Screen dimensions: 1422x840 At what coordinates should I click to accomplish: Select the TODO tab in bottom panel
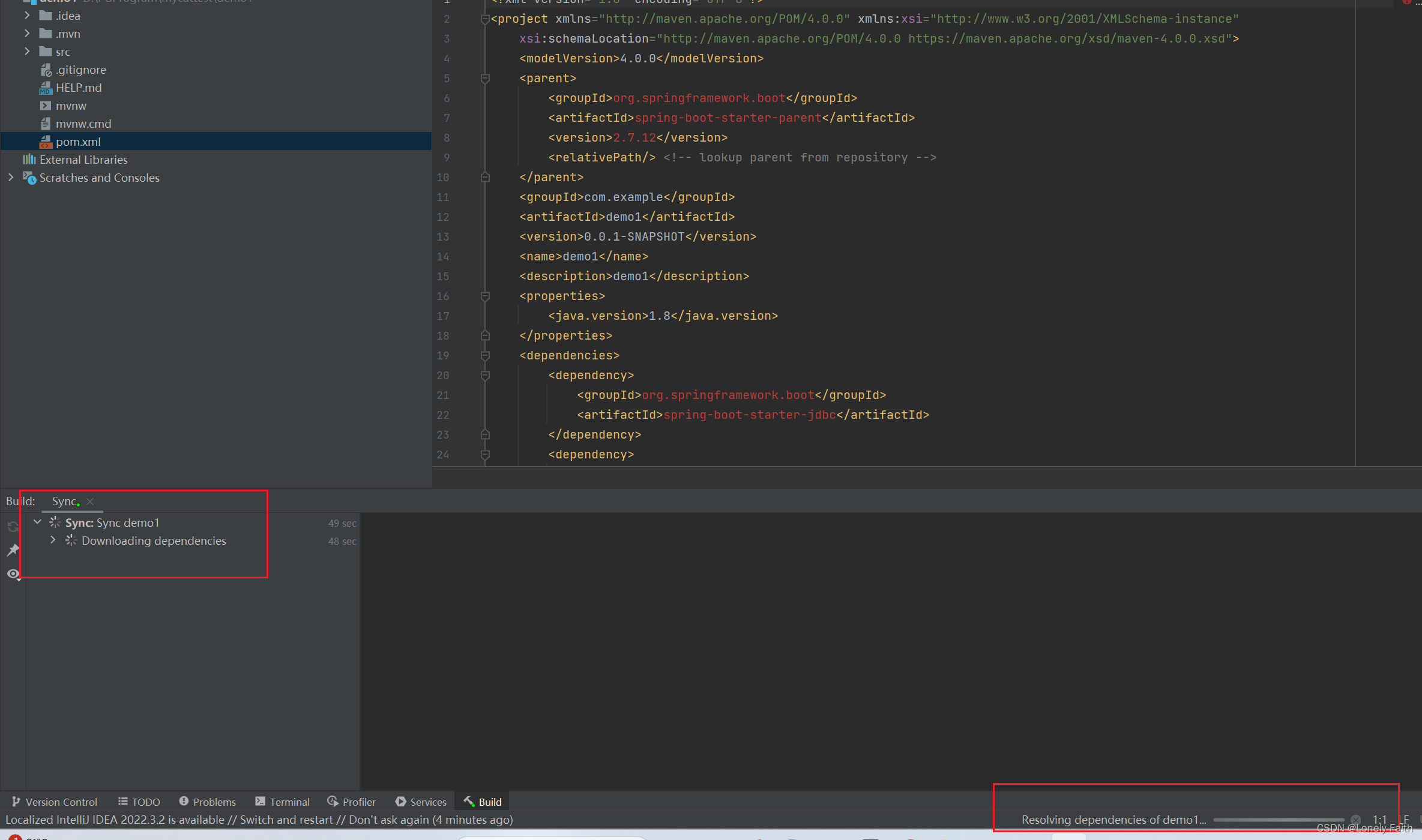(145, 801)
